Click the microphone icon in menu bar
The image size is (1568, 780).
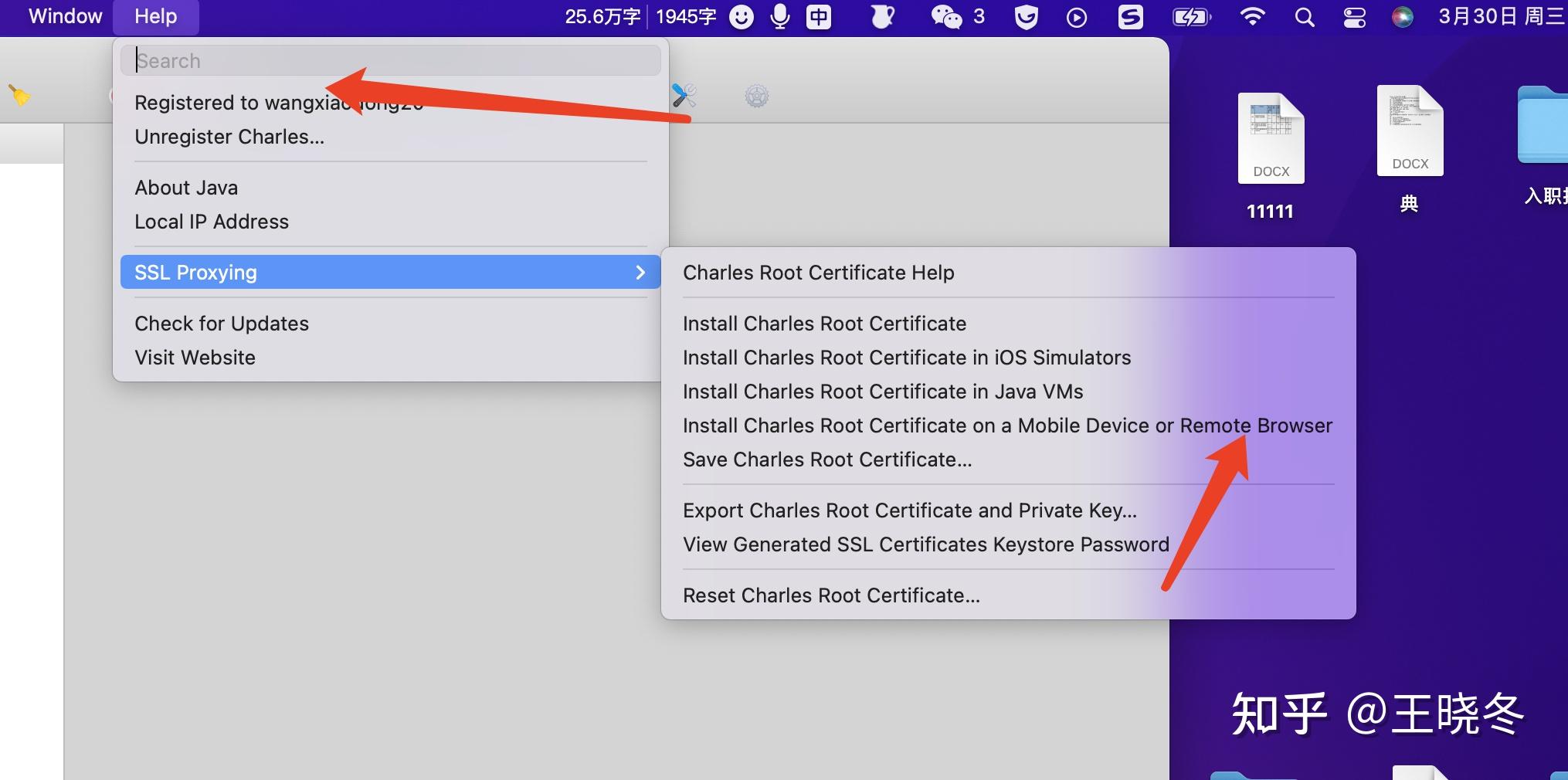(780, 16)
